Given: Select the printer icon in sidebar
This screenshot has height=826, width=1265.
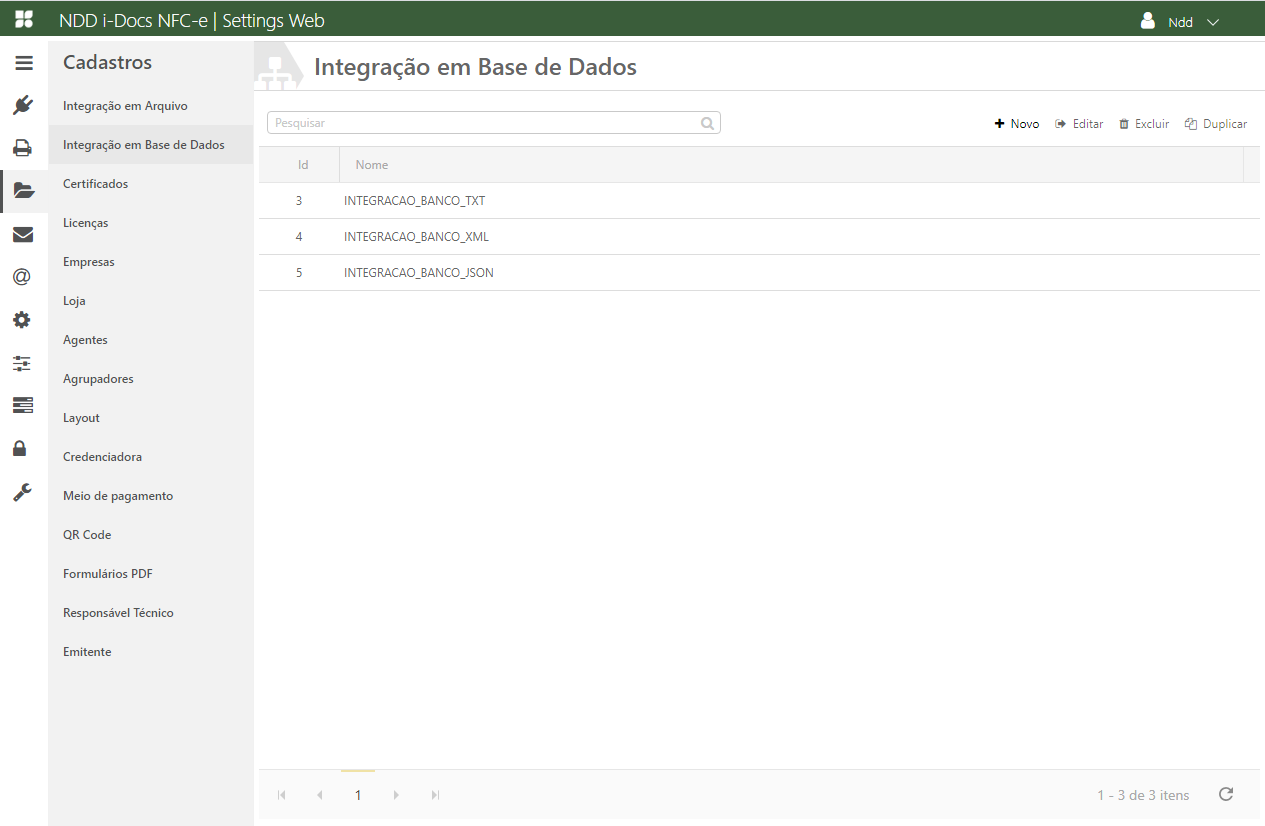Looking at the screenshot, I should coord(23,148).
